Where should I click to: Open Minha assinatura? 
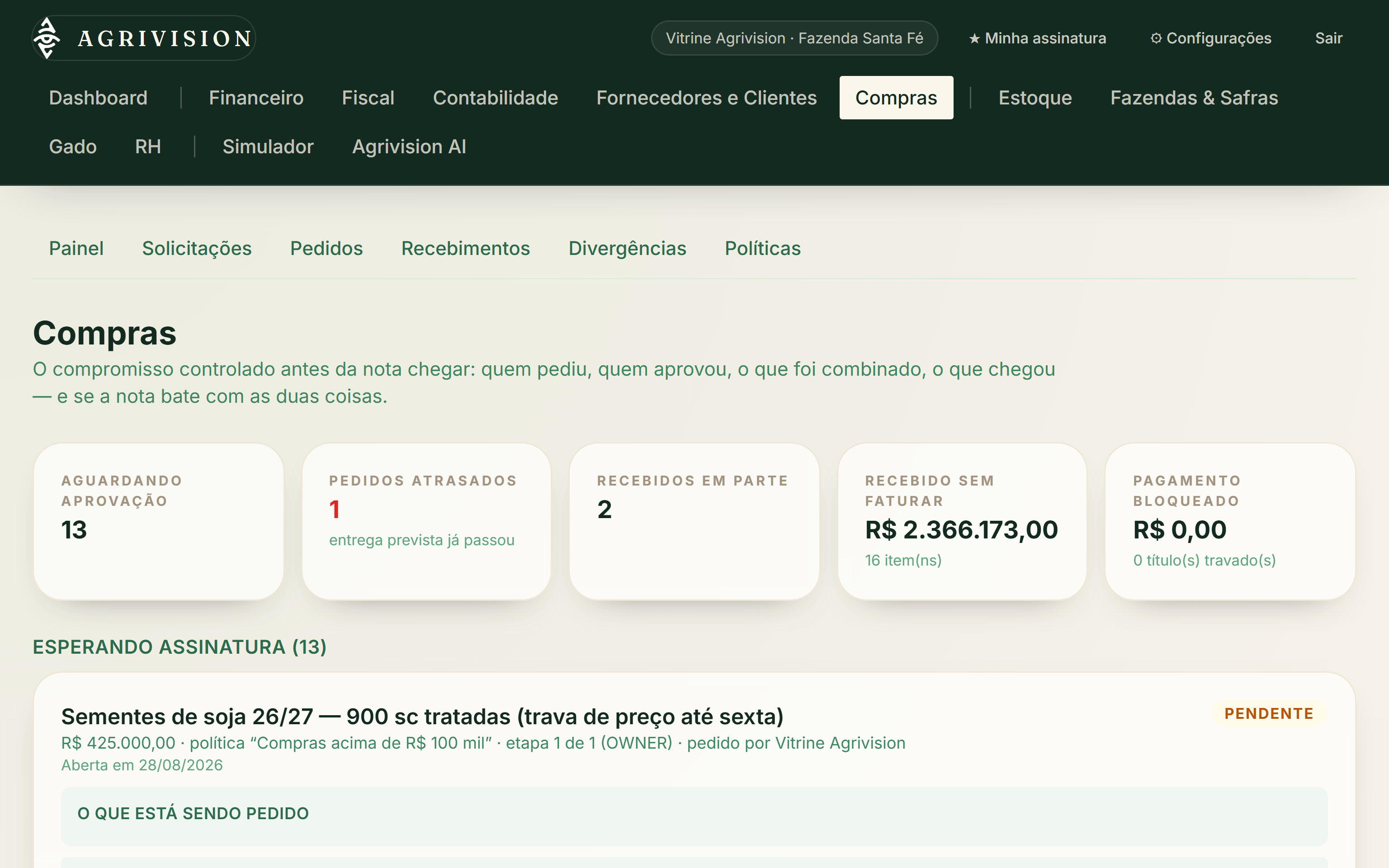coord(1037,38)
